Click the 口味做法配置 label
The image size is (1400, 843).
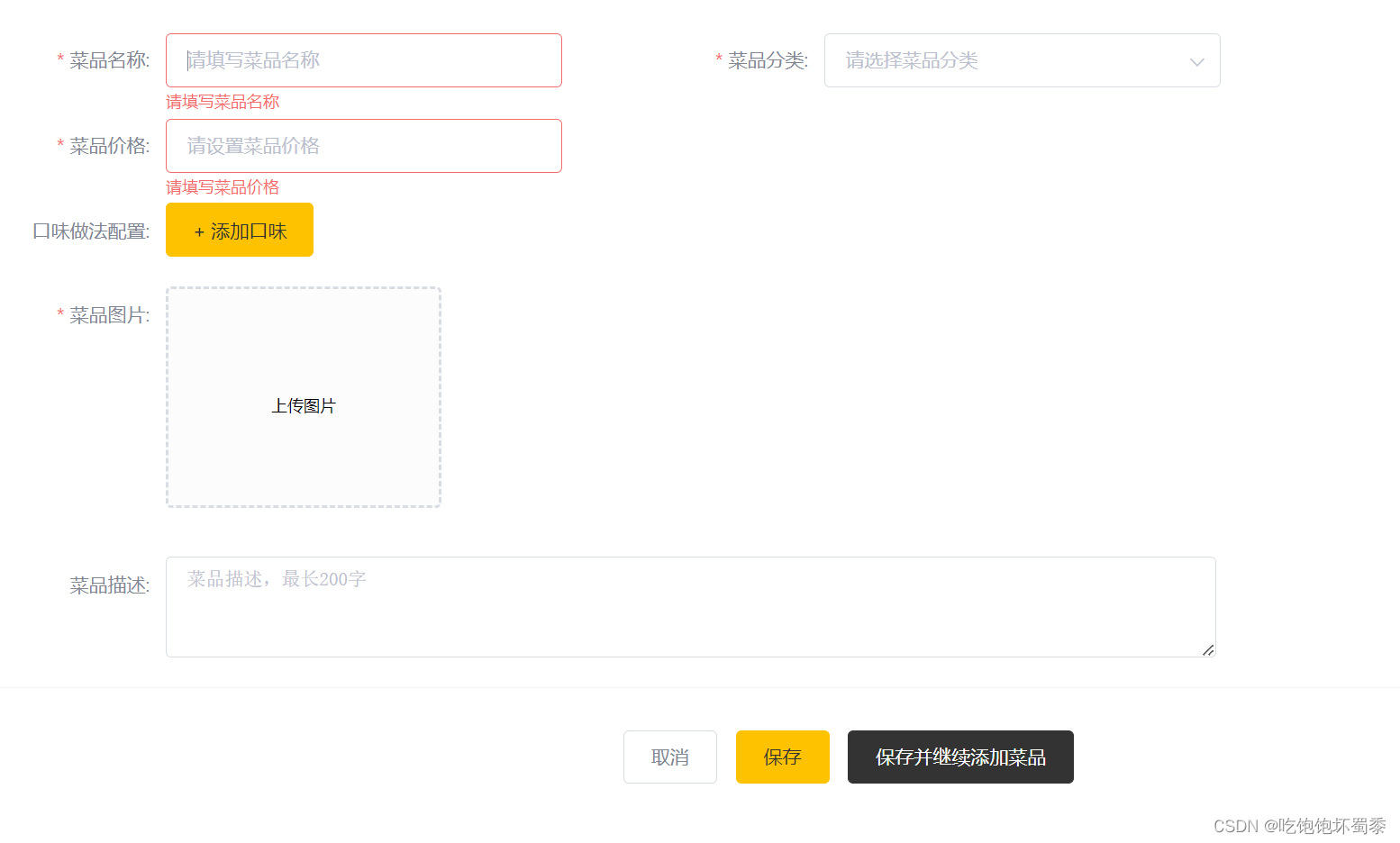click(89, 230)
